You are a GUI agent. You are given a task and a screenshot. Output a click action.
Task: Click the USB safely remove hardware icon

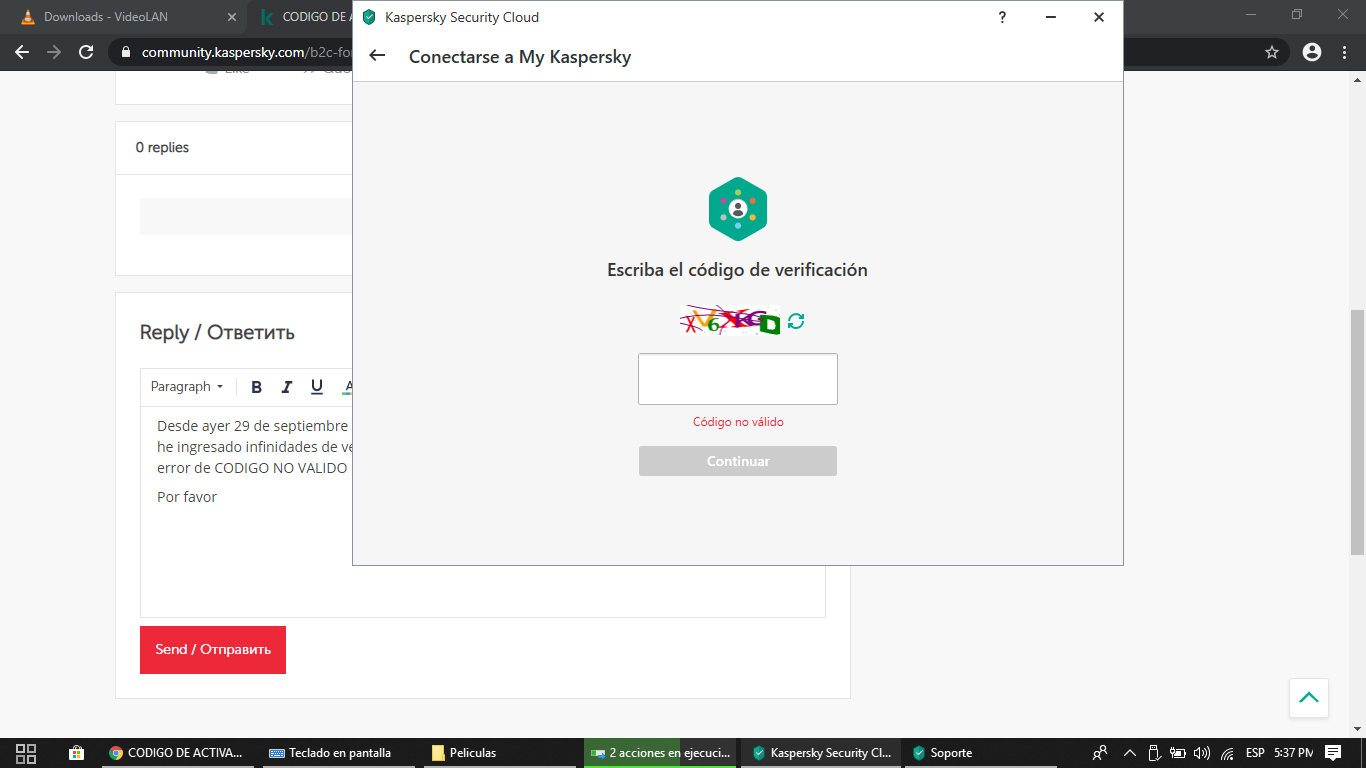pos(1153,753)
